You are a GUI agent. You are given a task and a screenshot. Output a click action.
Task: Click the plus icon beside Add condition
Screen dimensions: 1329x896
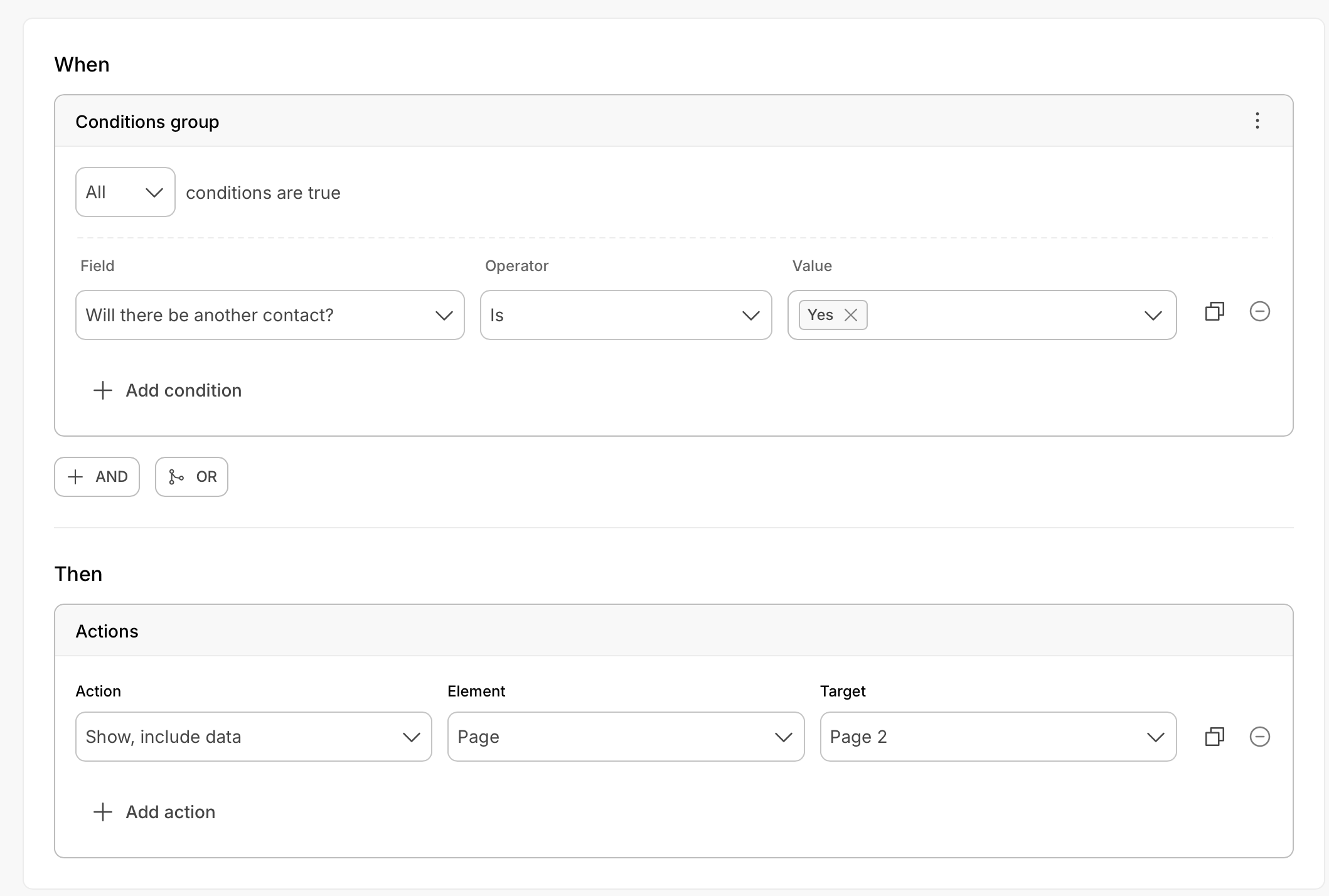coord(103,390)
